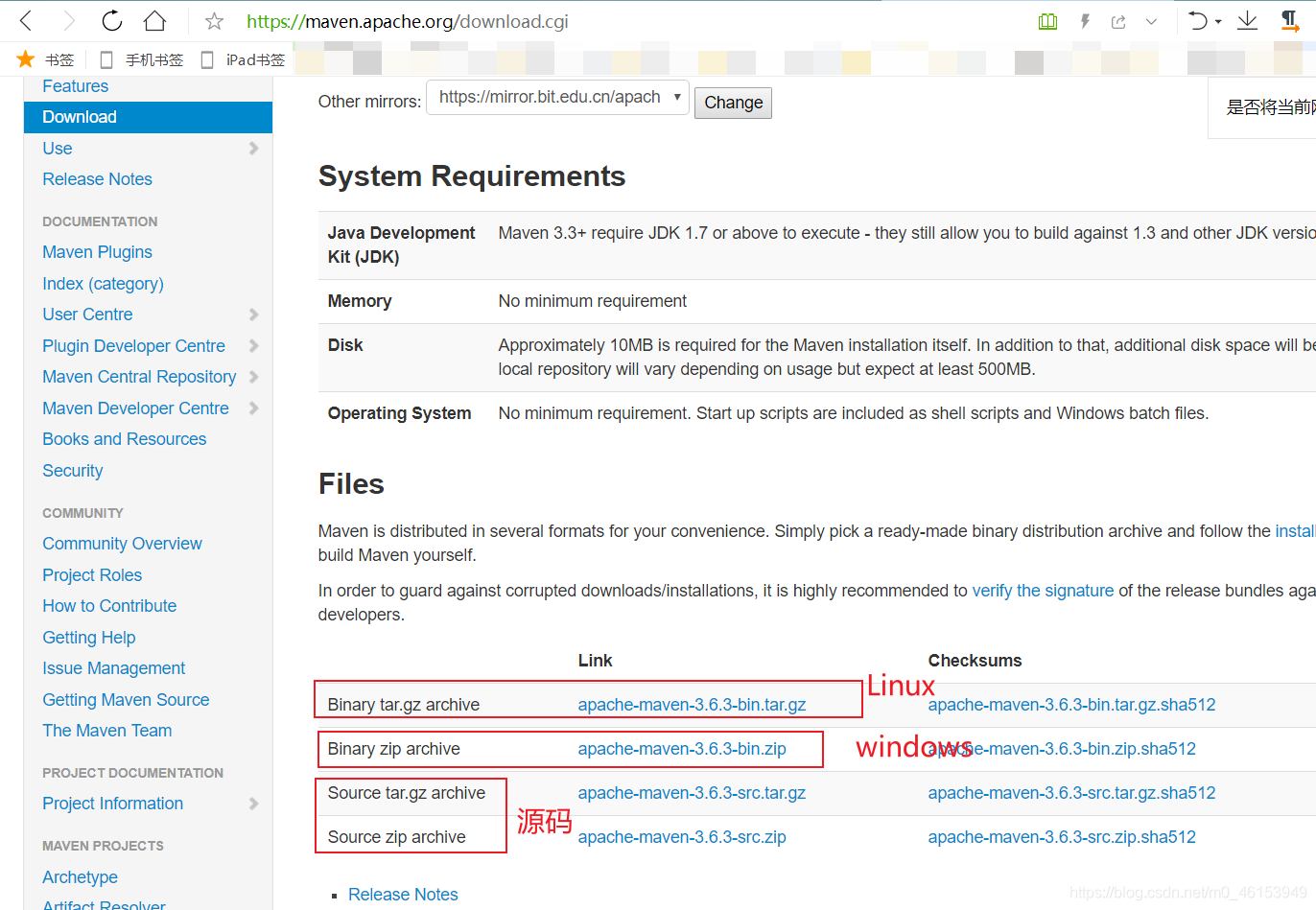
Task: Open Release Notes in sidebar
Action: [97, 179]
